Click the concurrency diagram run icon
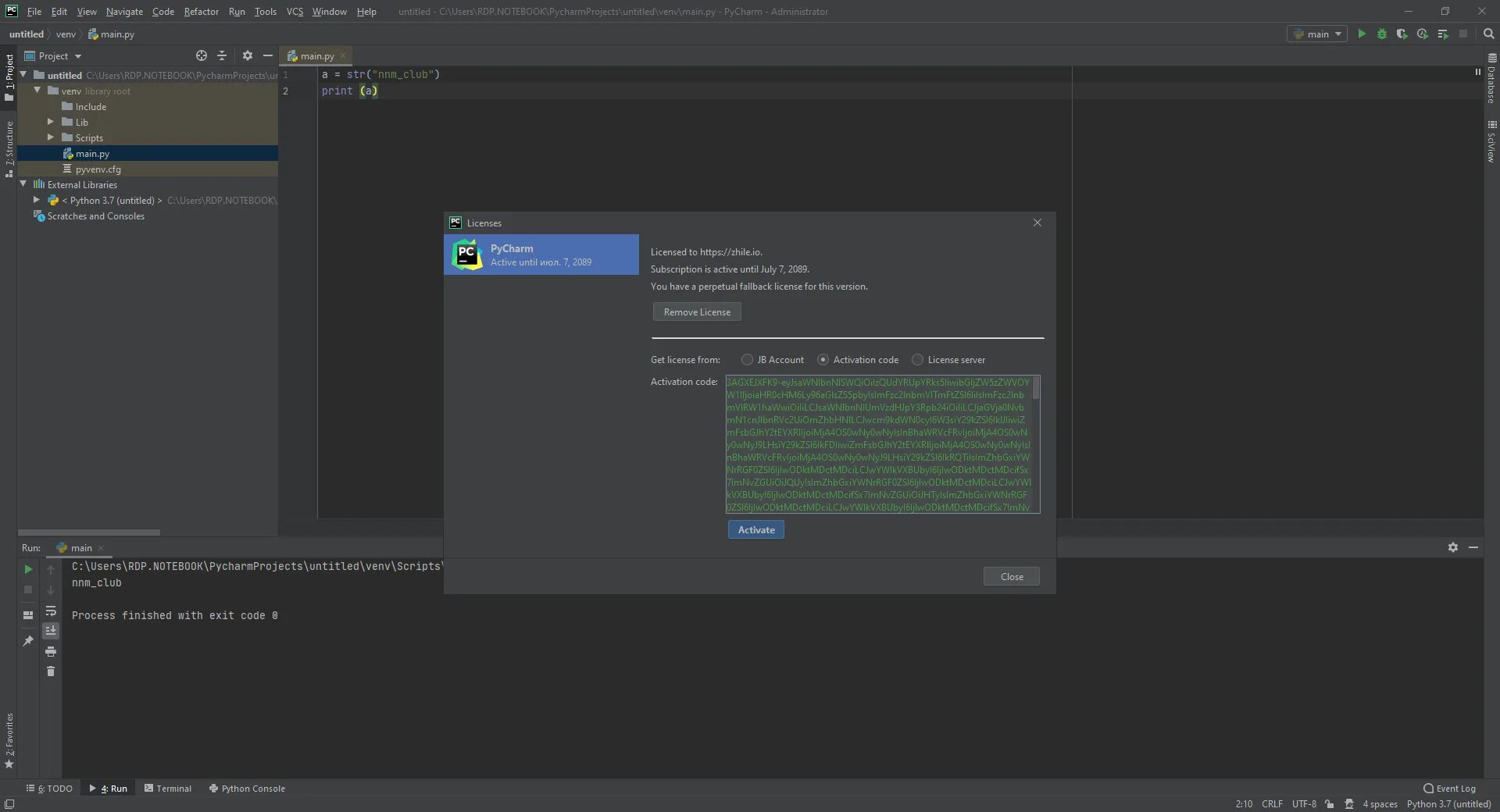This screenshot has width=1500, height=812. (x=1442, y=34)
